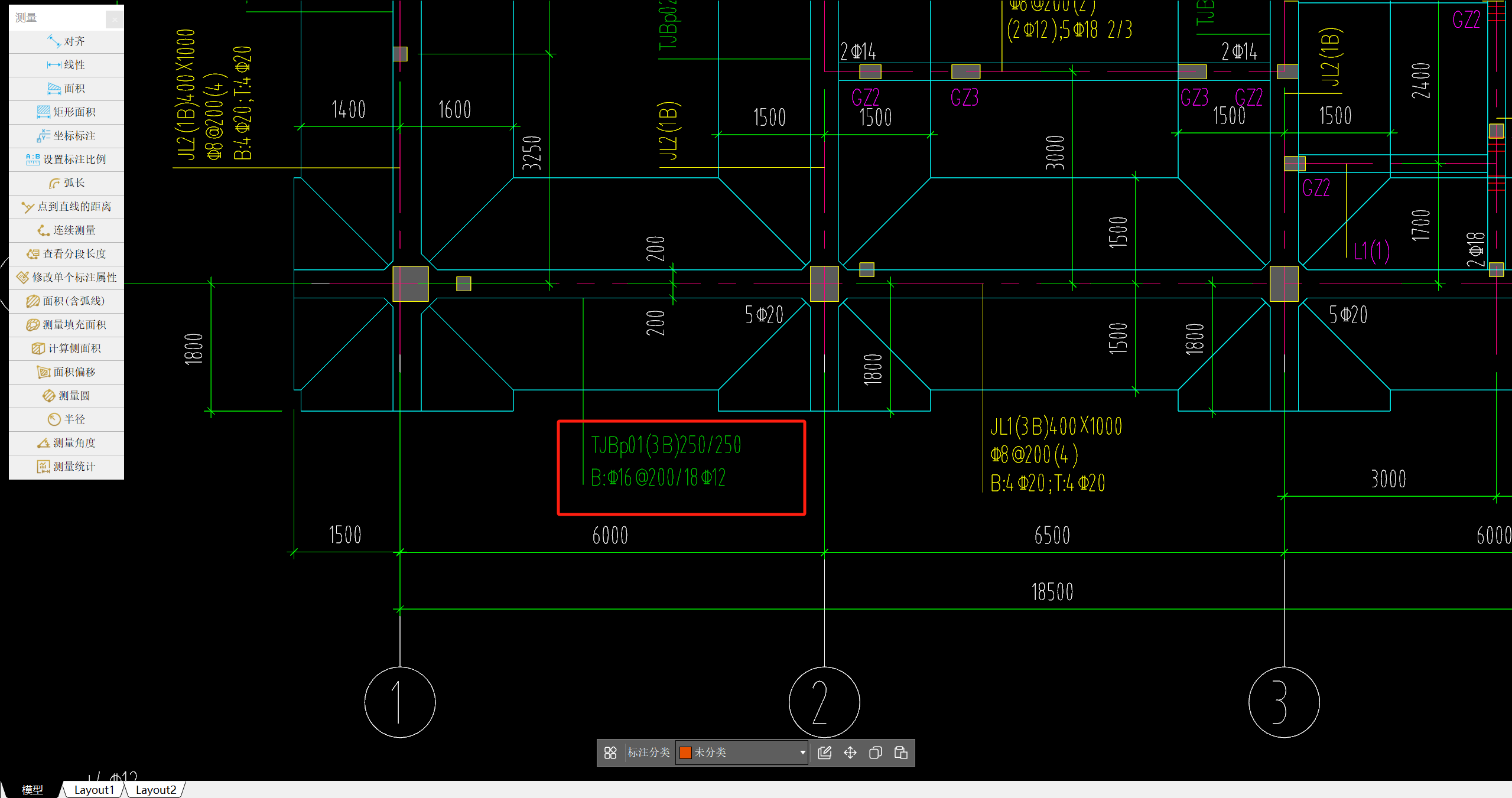Select the 弧长 arc length tool
The height and width of the screenshot is (798, 1512).
pyautogui.click(x=66, y=183)
